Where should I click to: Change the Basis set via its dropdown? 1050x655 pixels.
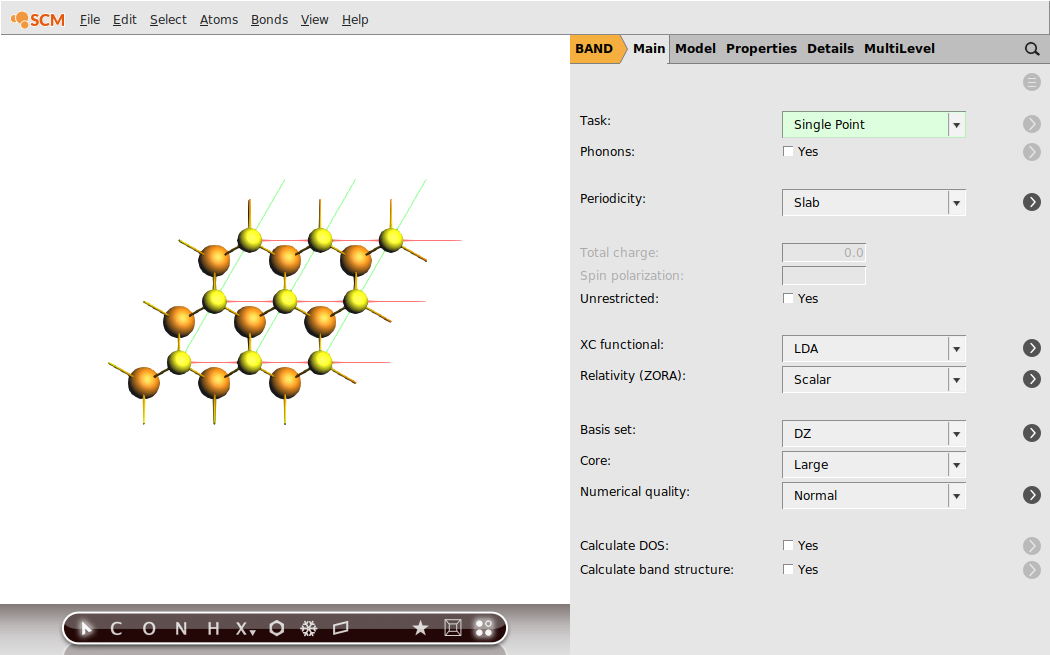pos(956,433)
